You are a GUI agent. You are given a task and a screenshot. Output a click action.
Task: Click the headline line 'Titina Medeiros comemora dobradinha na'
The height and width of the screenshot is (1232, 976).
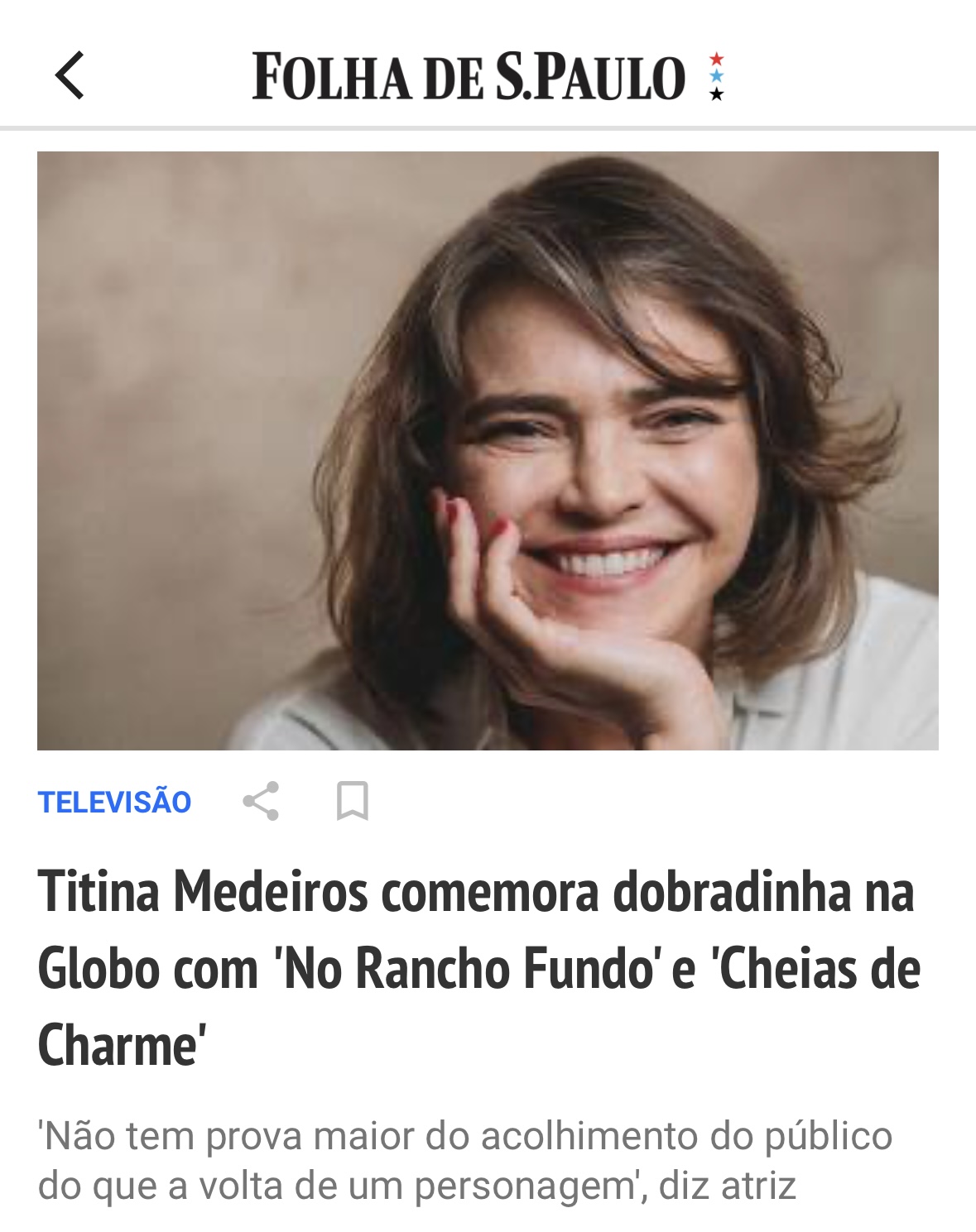(x=476, y=892)
